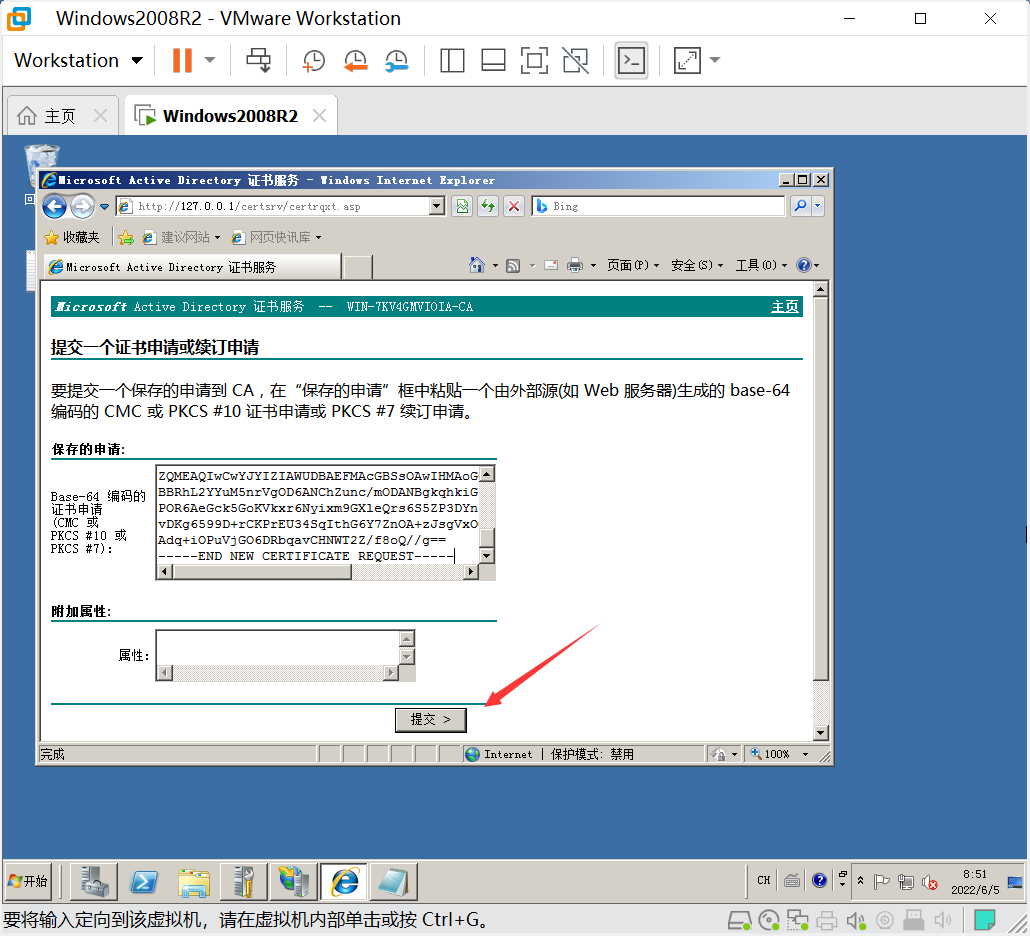
Task: Follow the 主页 link on the certificate page
Action: tap(784, 307)
